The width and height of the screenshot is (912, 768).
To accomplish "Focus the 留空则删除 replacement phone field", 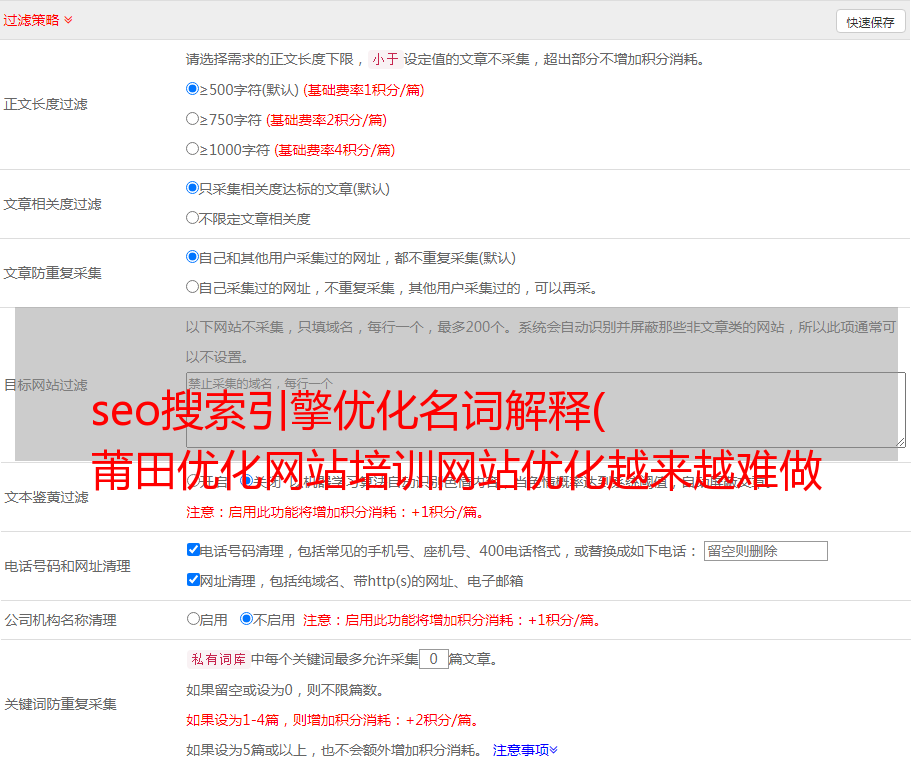I will point(765,551).
